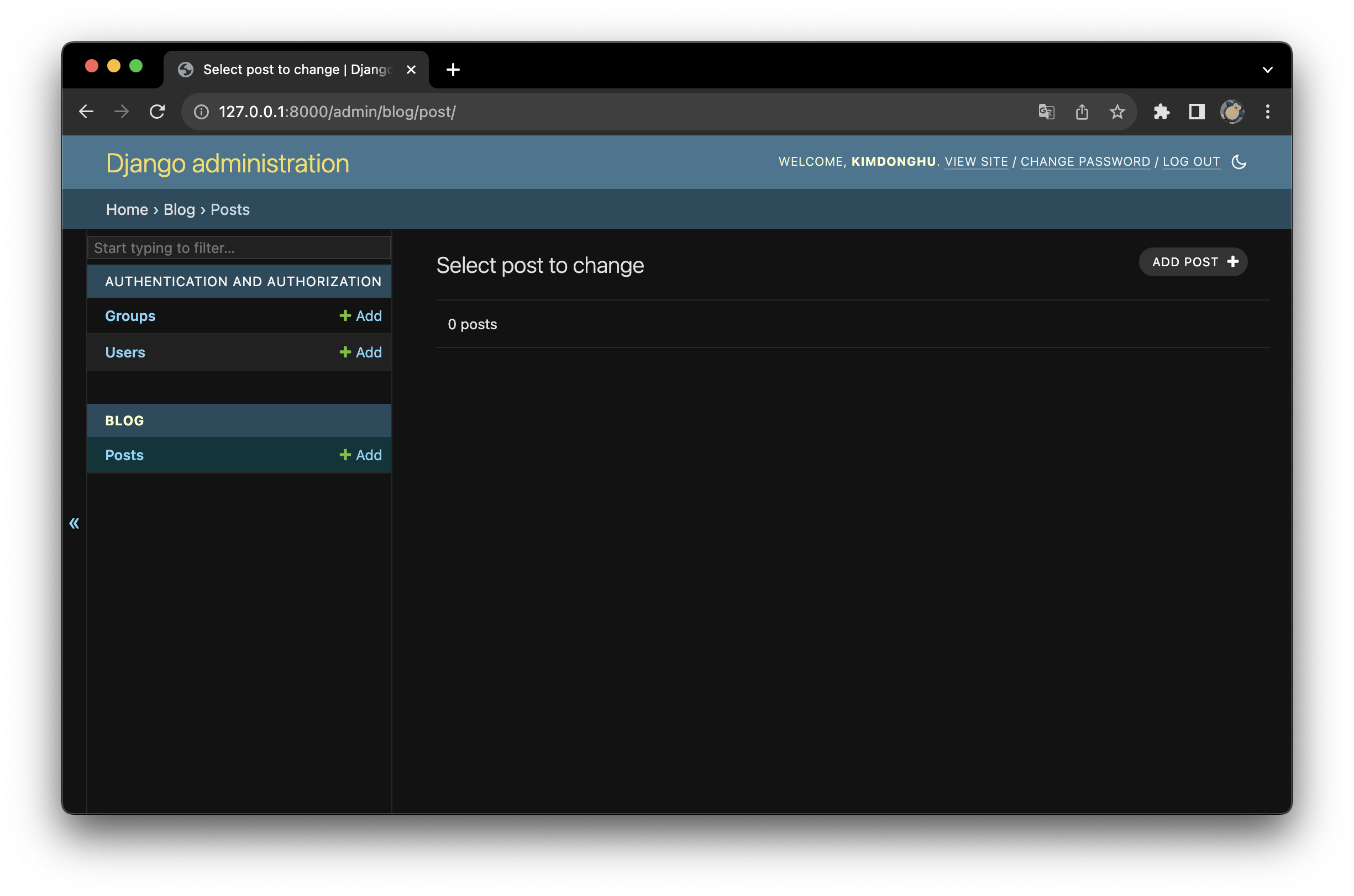Bookmark this page with the star icon

(1117, 112)
